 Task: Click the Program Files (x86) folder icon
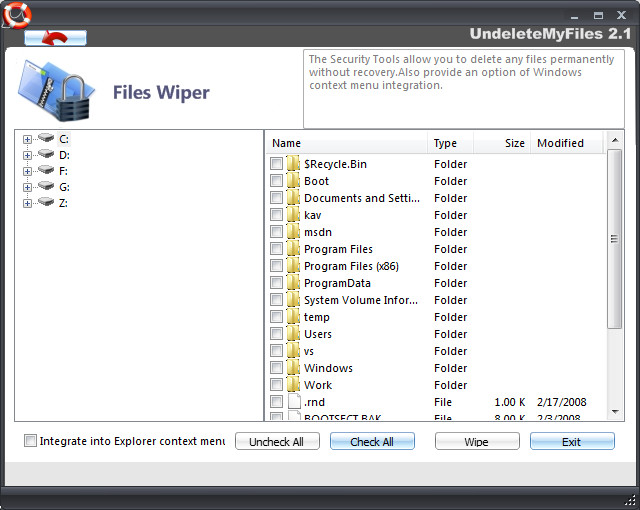293,266
